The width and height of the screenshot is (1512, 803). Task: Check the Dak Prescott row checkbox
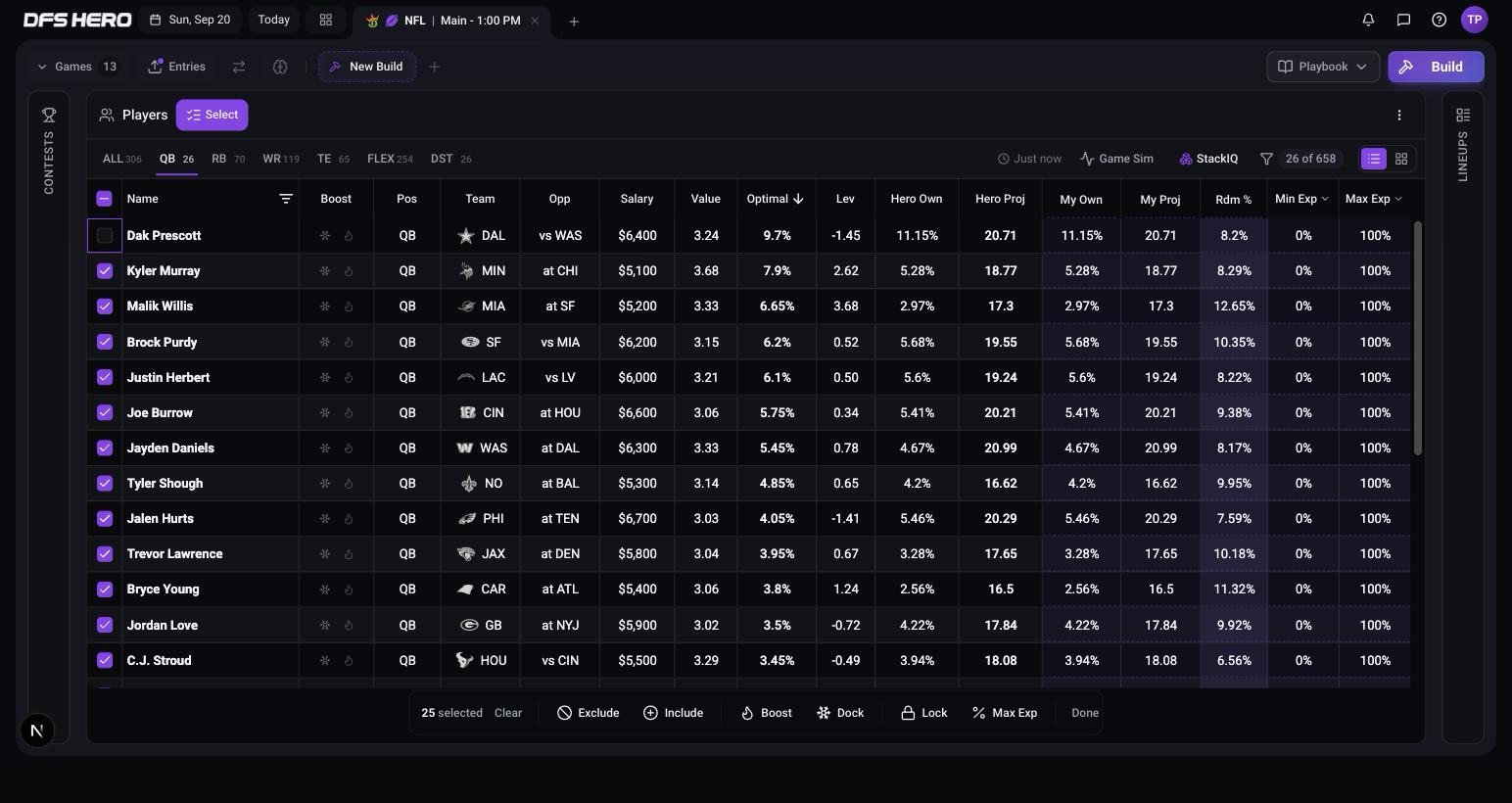[x=105, y=236]
